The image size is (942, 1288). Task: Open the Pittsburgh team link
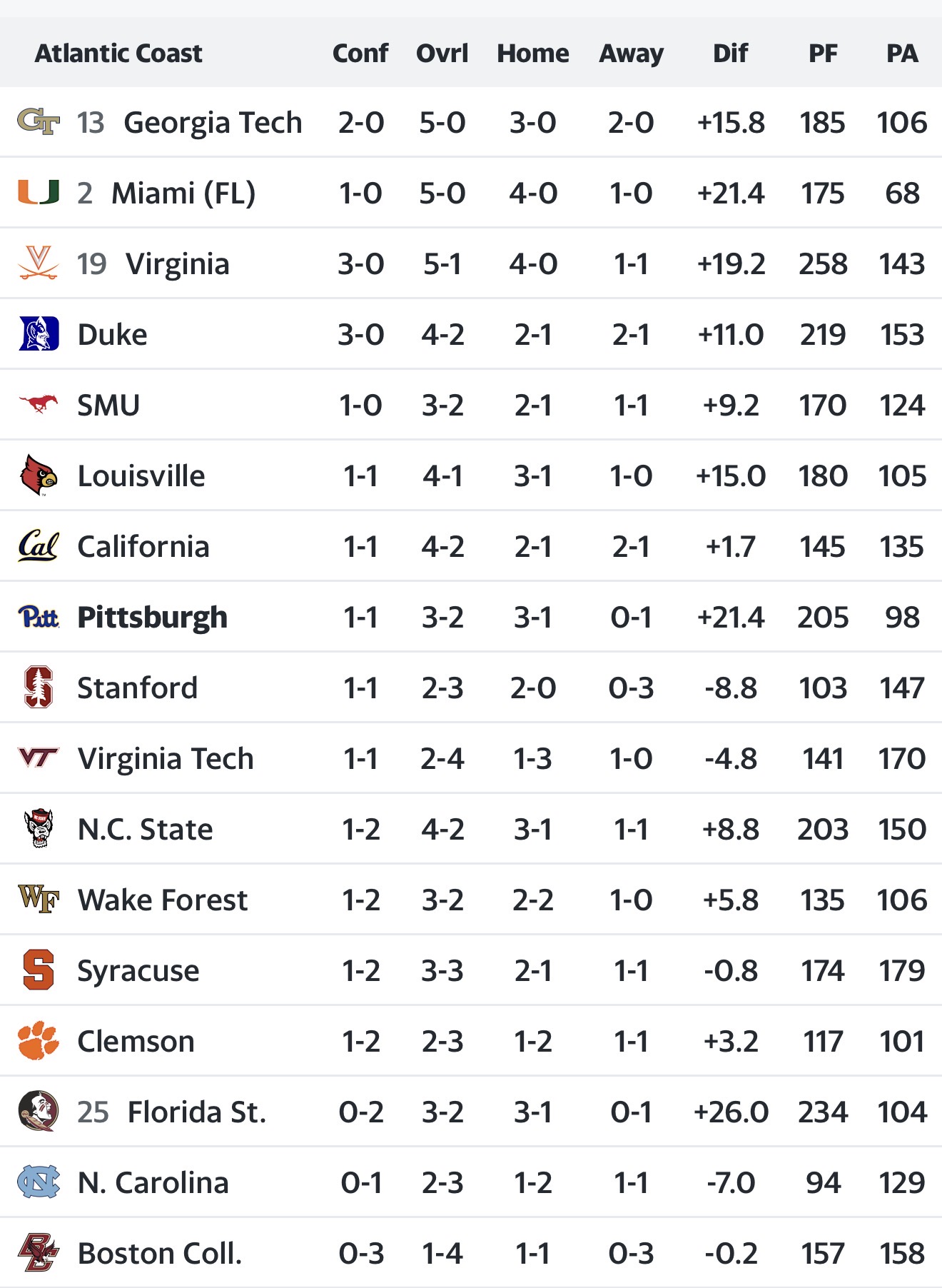[152, 618]
